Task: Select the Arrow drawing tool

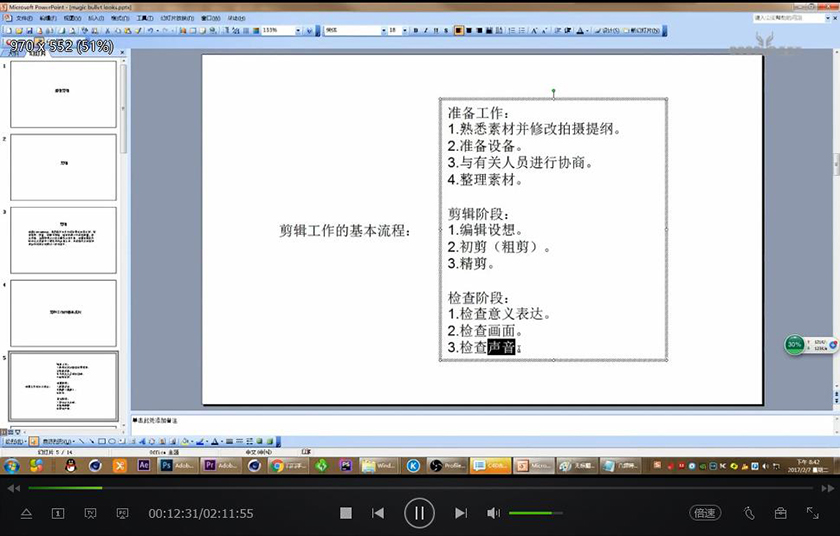Action: [91, 441]
